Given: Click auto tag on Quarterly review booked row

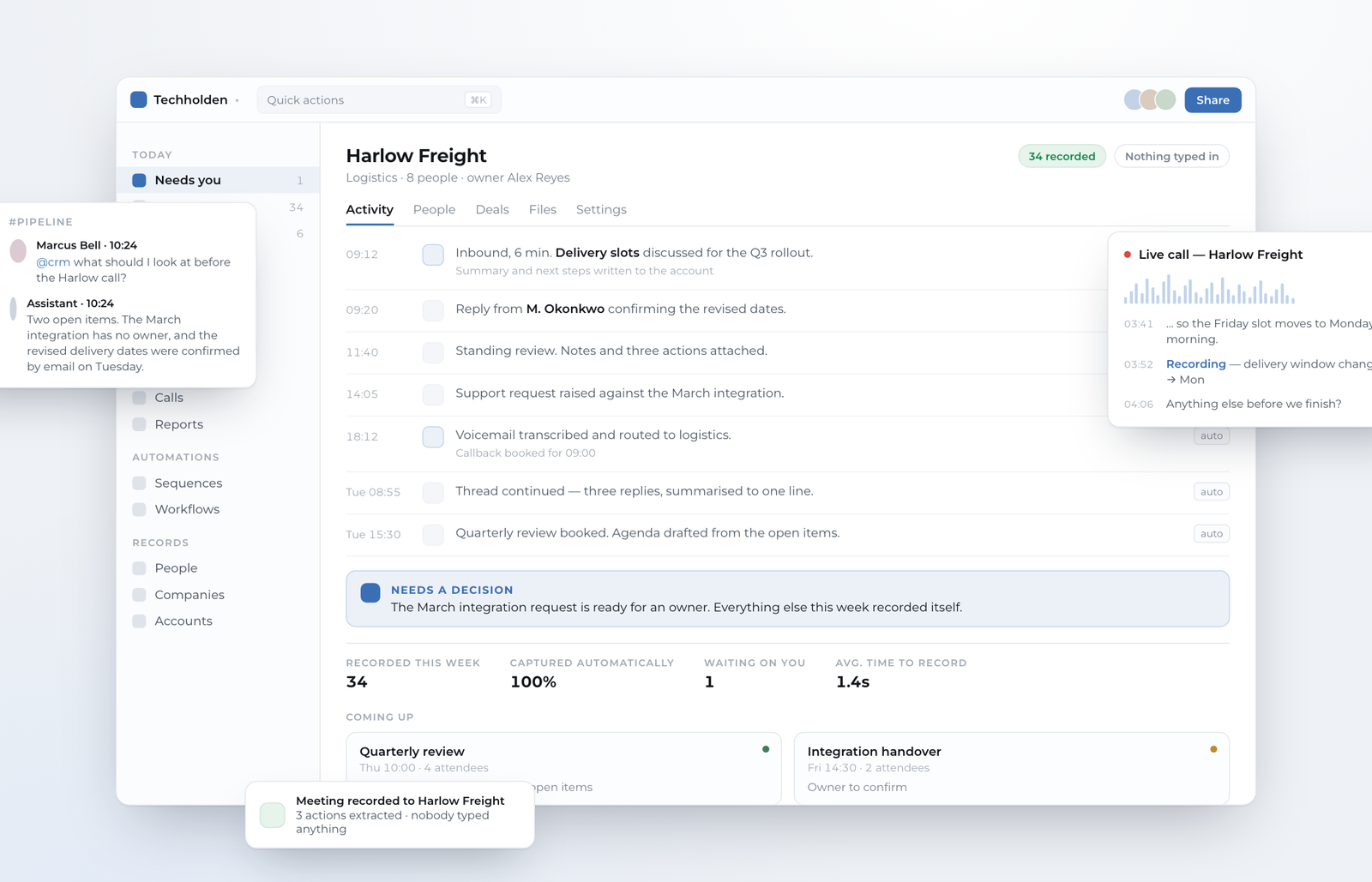Looking at the screenshot, I should pos(1212,534).
